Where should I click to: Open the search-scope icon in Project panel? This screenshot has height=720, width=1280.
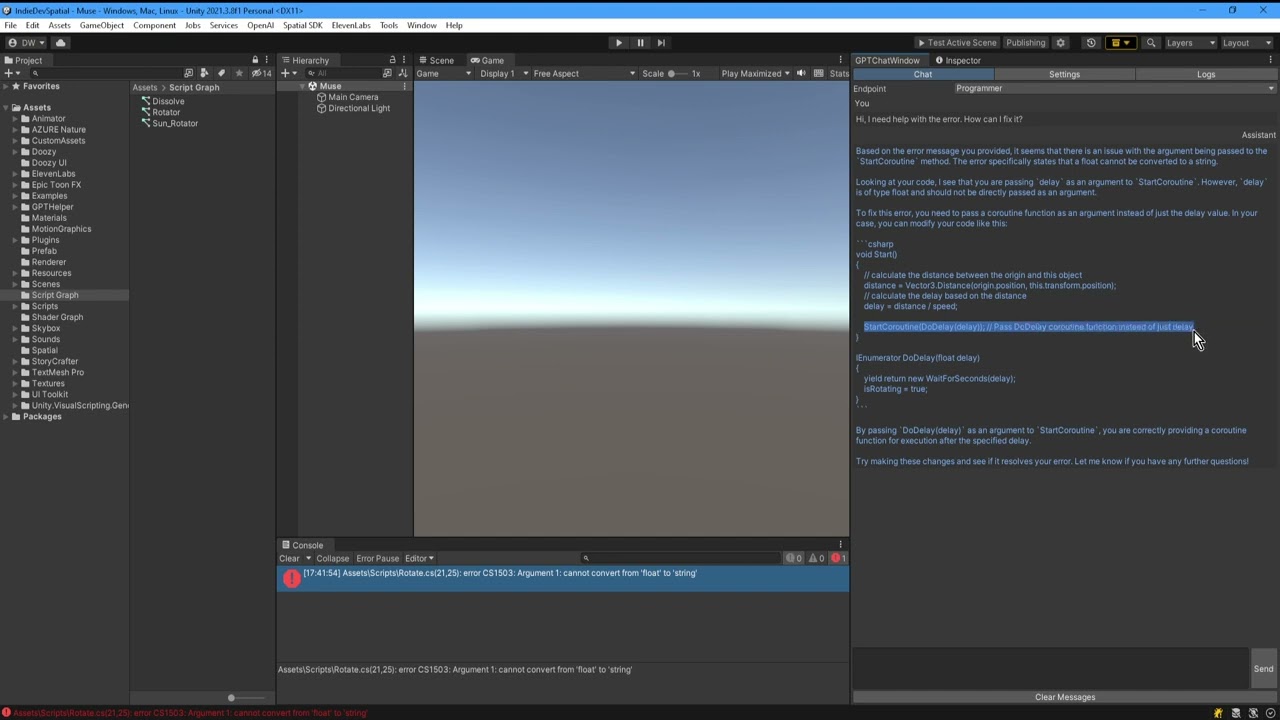point(188,73)
